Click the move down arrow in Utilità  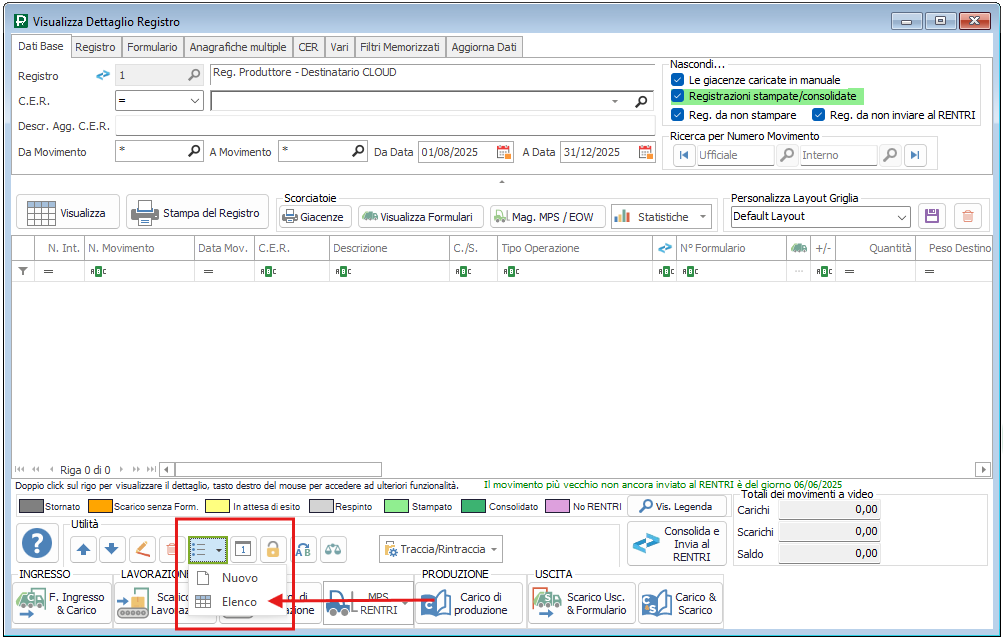click(x=111, y=549)
